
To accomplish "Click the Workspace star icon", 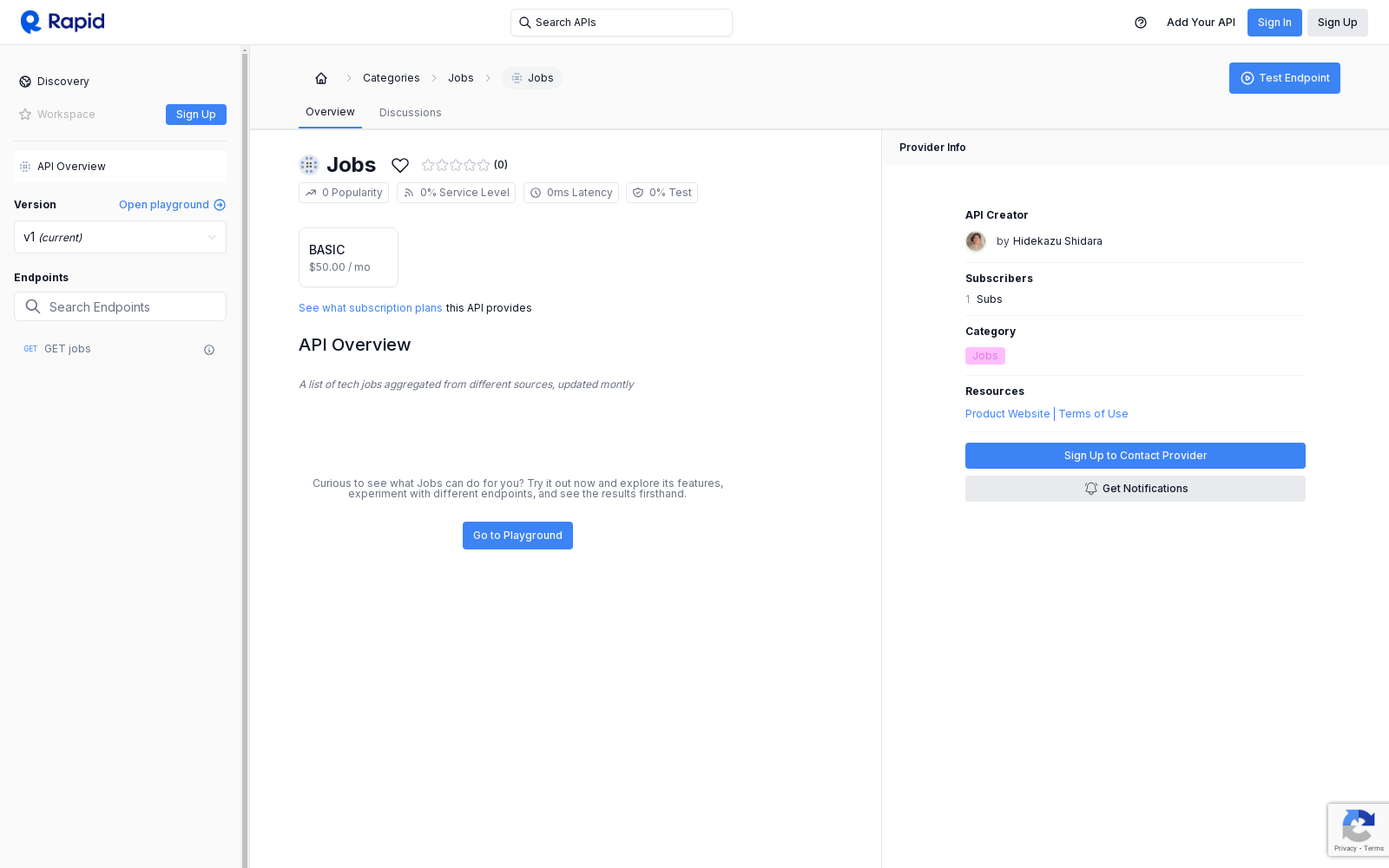I will [25, 115].
